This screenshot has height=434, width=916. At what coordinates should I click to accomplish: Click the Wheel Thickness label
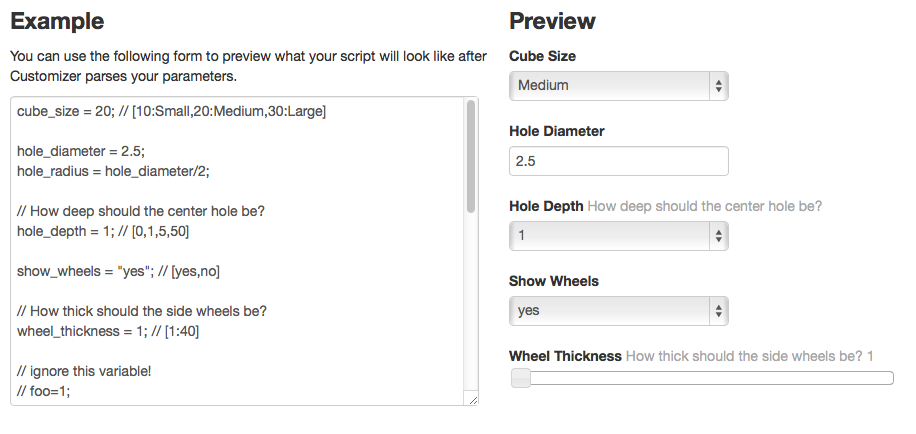pyautogui.click(x=565, y=356)
